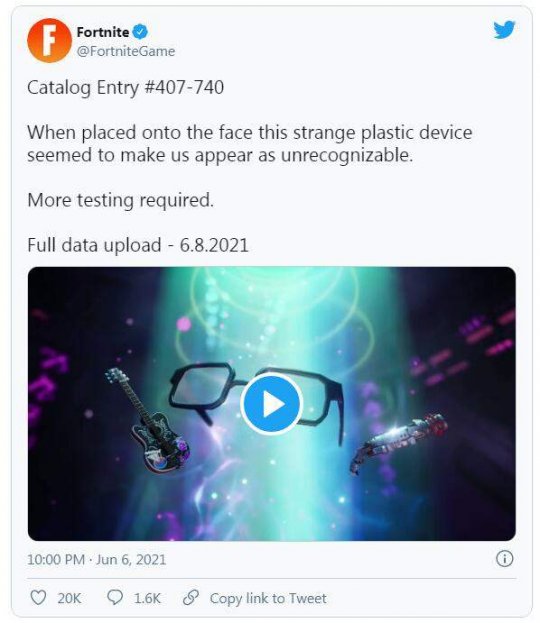540x623 pixels.
Task: Click Copy link to Tweet
Action: [268, 598]
